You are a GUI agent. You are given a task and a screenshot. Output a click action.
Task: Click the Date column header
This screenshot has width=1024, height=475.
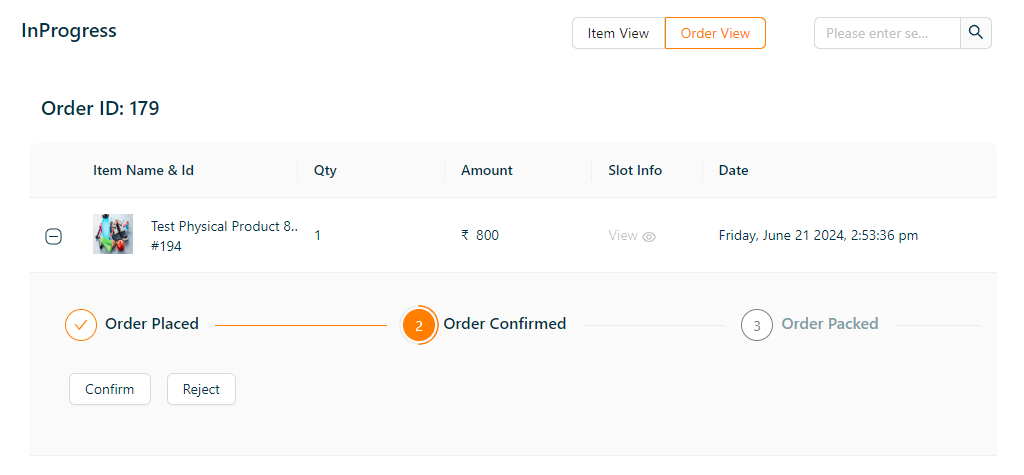pos(733,170)
